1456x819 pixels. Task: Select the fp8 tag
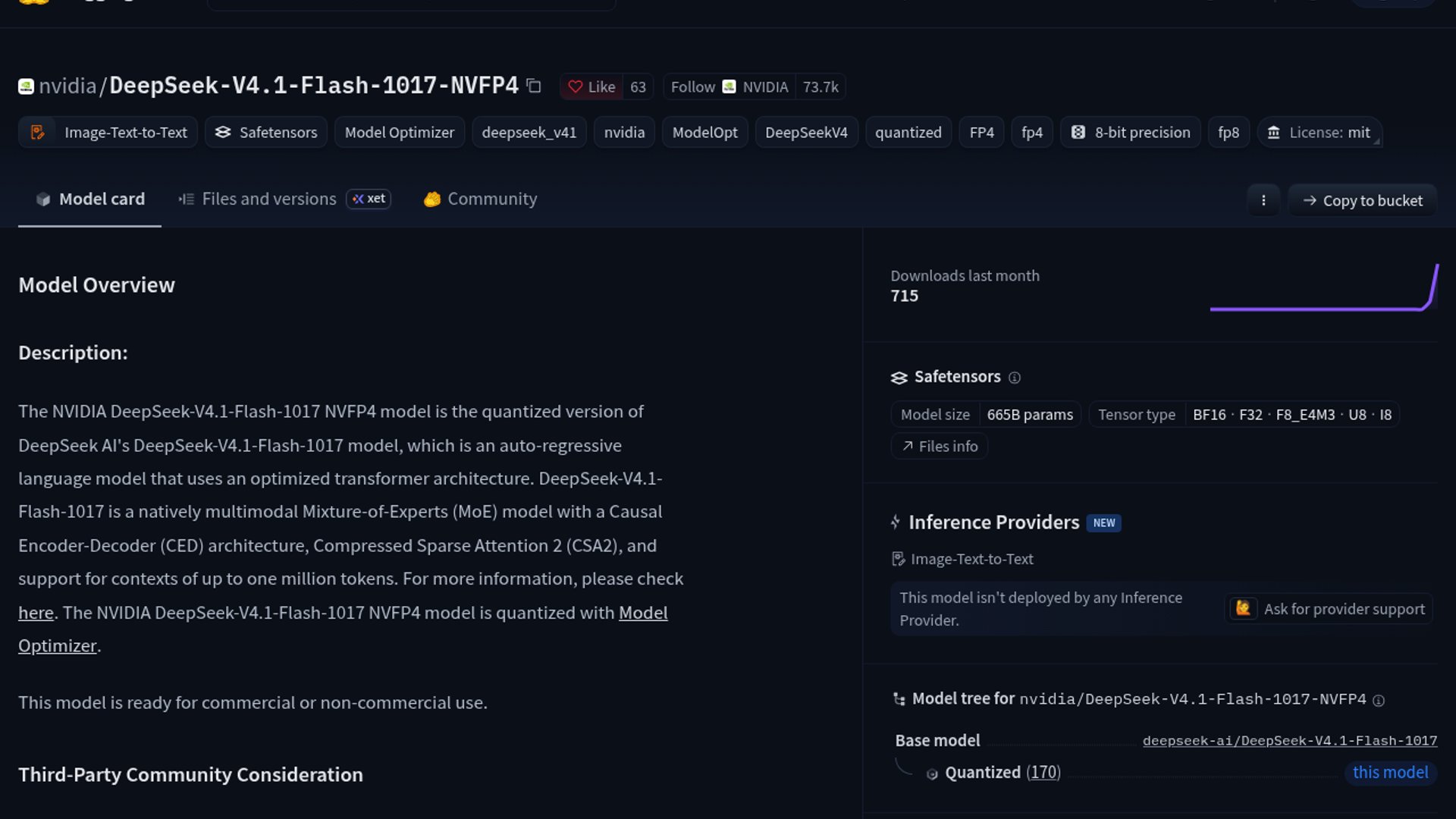point(1228,132)
